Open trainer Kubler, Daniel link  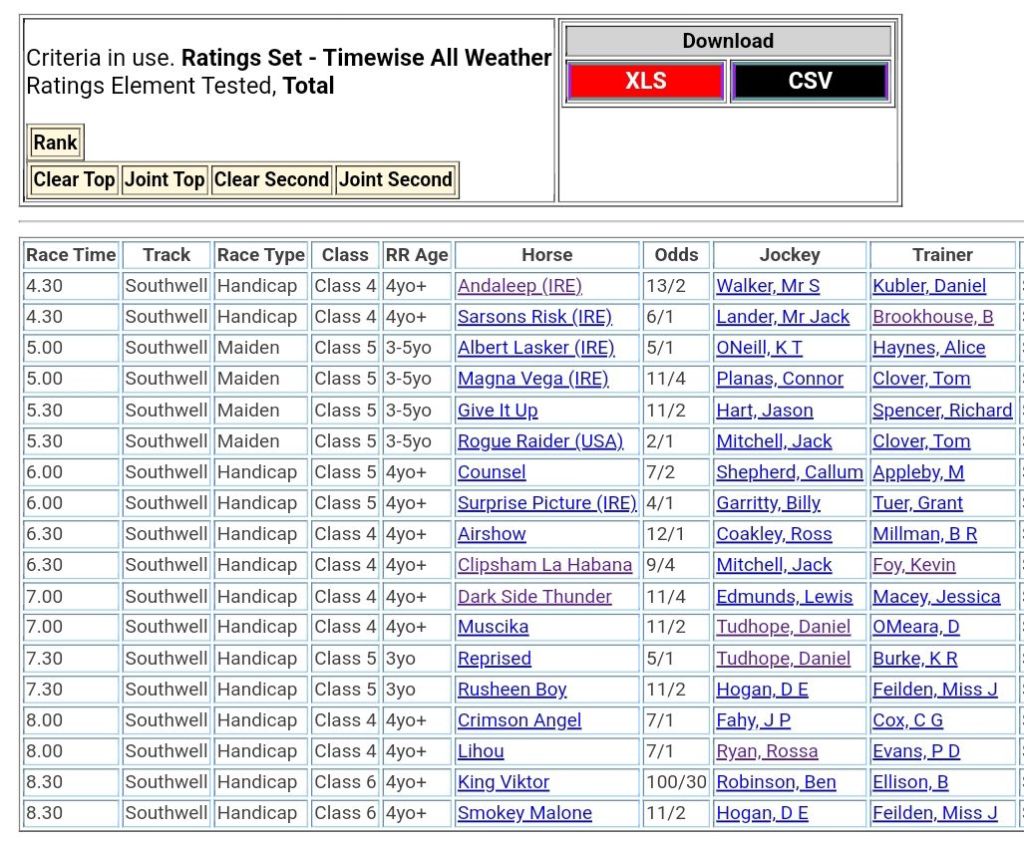click(929, 286)
